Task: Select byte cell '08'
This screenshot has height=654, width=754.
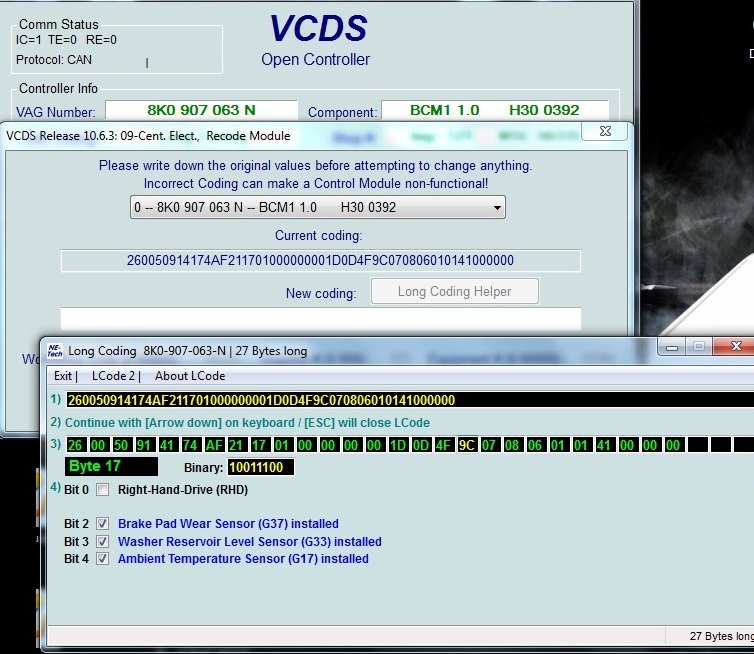Action: coord(512,445)
